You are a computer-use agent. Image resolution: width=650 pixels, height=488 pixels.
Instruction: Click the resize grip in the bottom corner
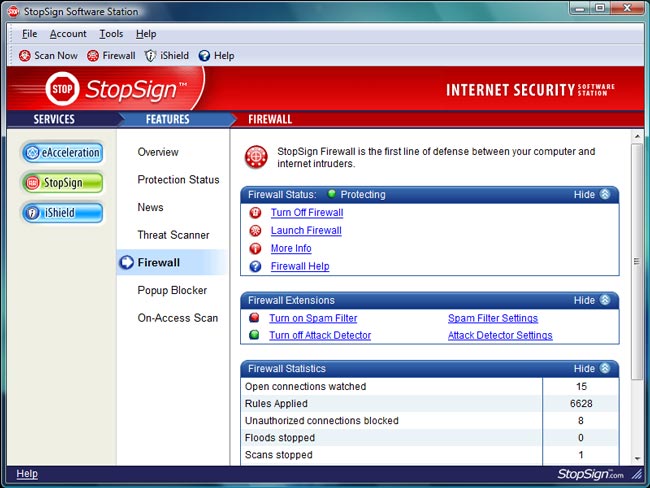637,474
